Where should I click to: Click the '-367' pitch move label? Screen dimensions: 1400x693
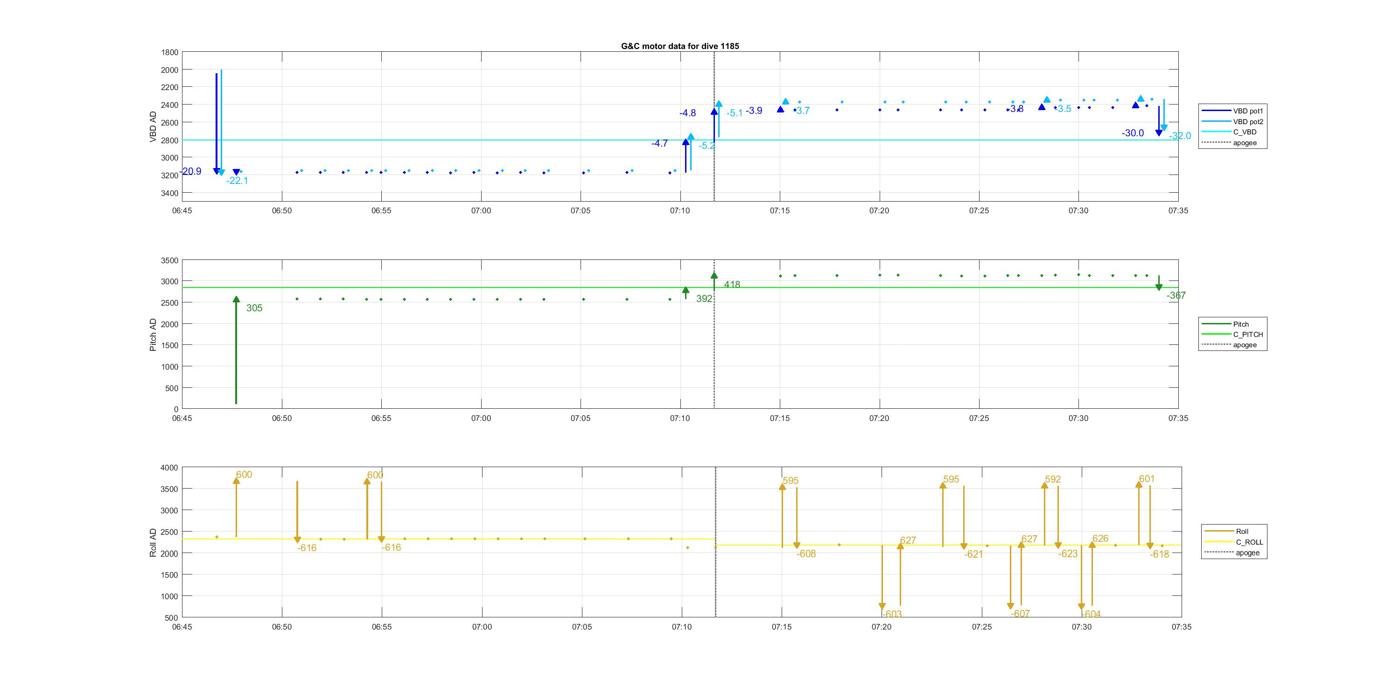pyautogui.click(x=1176, y=296)
